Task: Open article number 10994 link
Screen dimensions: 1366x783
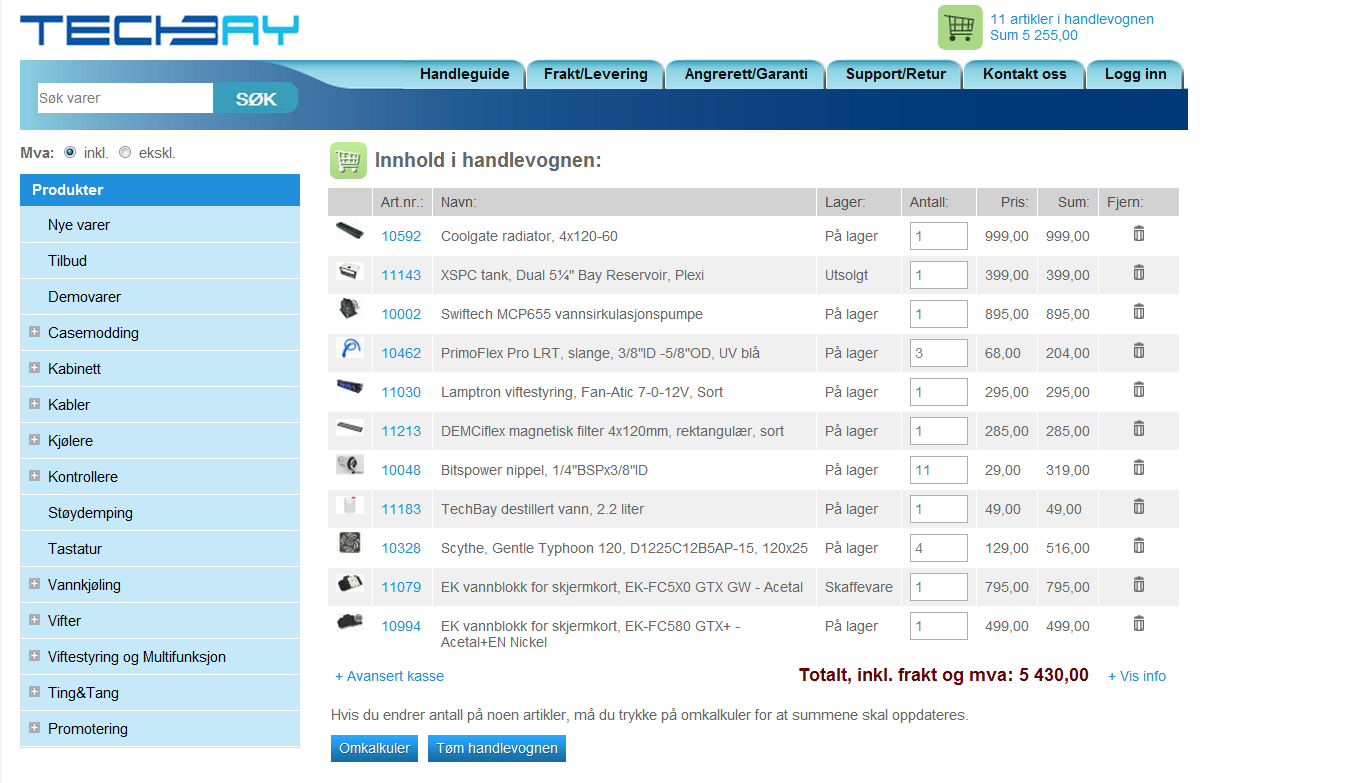Action: 401,626
